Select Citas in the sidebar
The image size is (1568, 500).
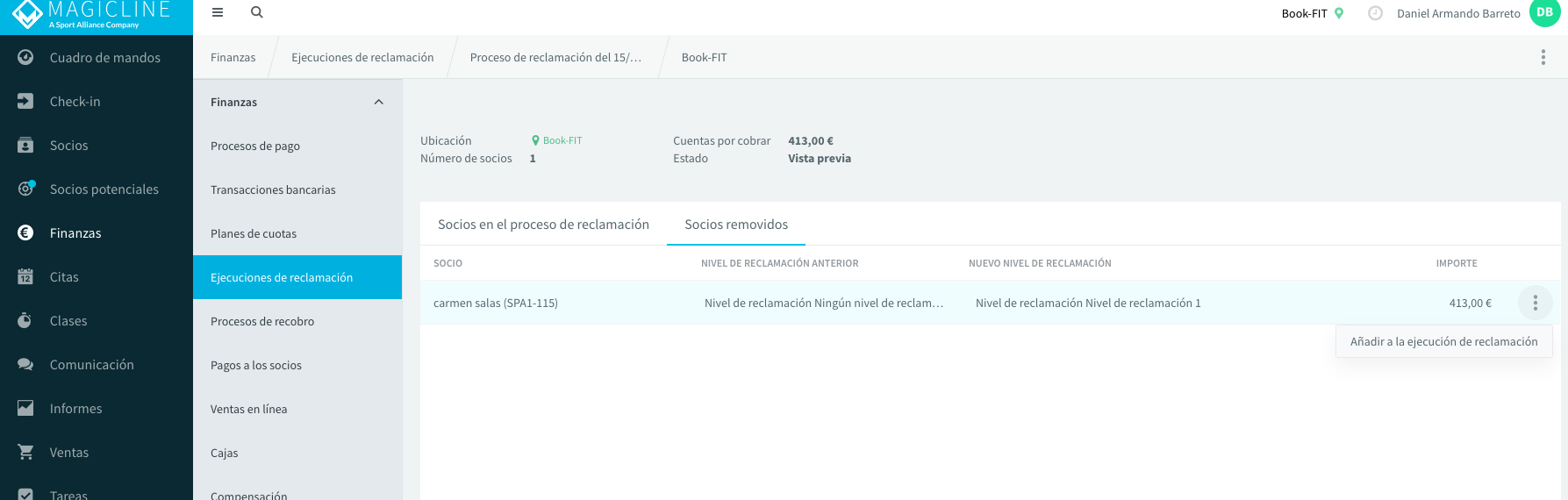97,276
